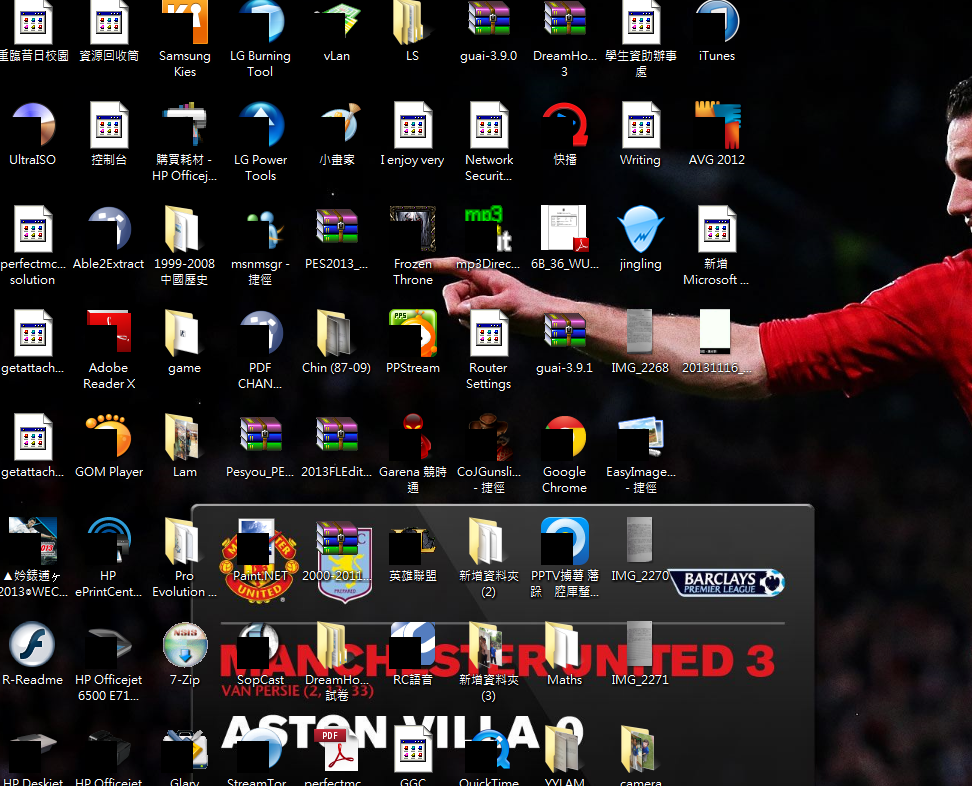The image size is (972, 786).
Task: Open the Chin (87-09) folder
Action: click(337, 333)
